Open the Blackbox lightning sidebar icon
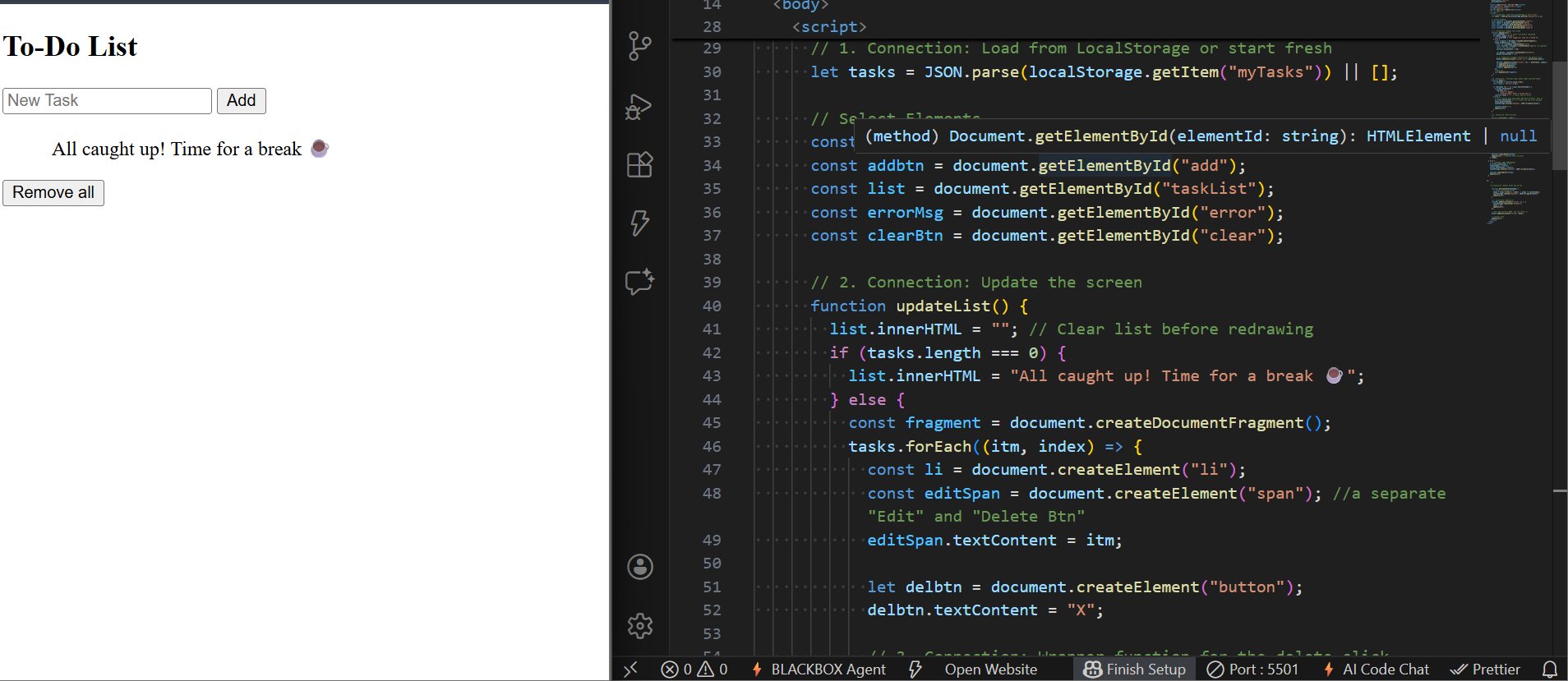Viewport: 1568px width, 681px height. [639, 223]
